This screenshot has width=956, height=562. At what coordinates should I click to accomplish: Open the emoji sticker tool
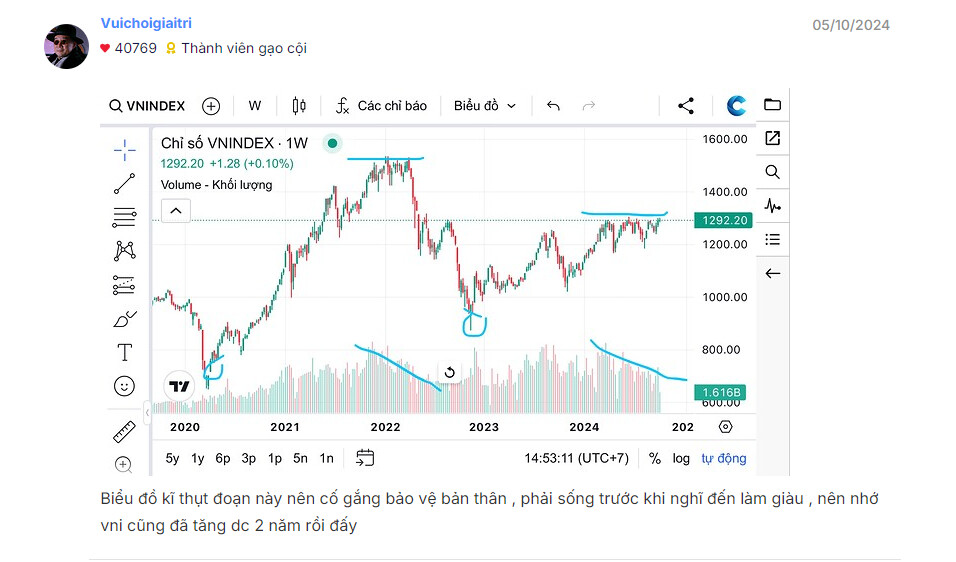coord(124,386)
